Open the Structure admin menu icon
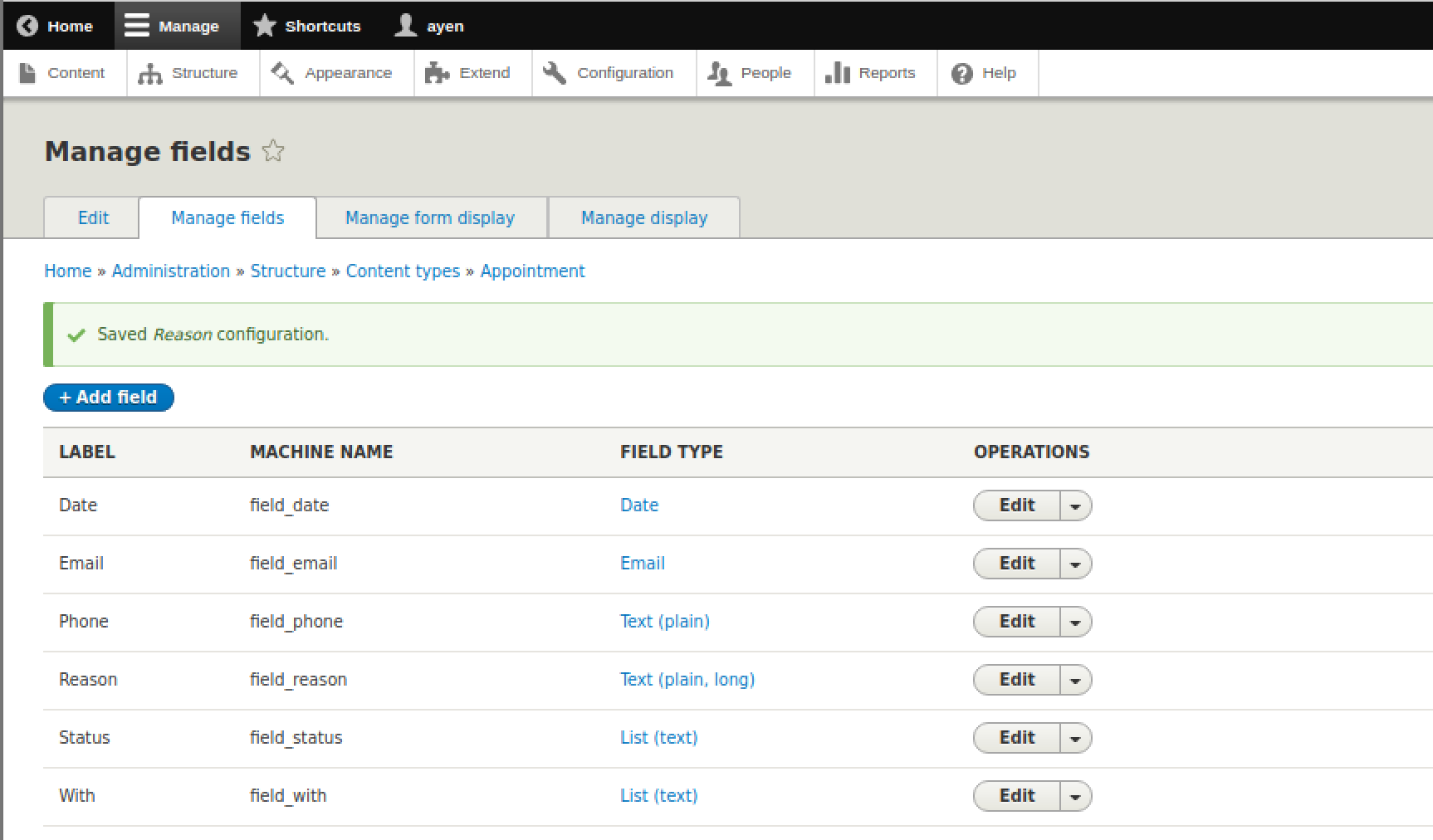 click(150, 74)
